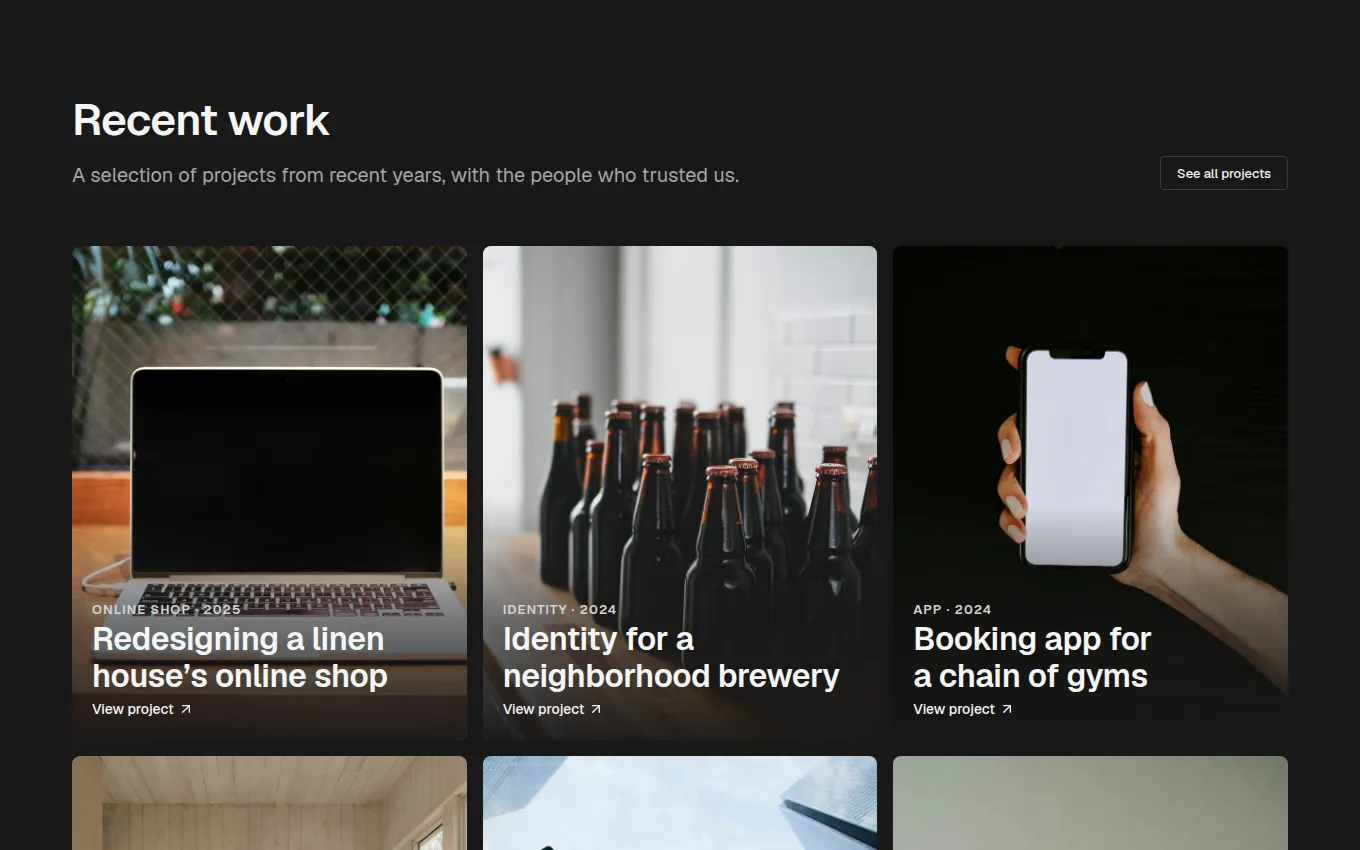This screenshot has height=850, width=1360.
Task: Click the IDENTITY · 2024 label
Action: point(559,609)
